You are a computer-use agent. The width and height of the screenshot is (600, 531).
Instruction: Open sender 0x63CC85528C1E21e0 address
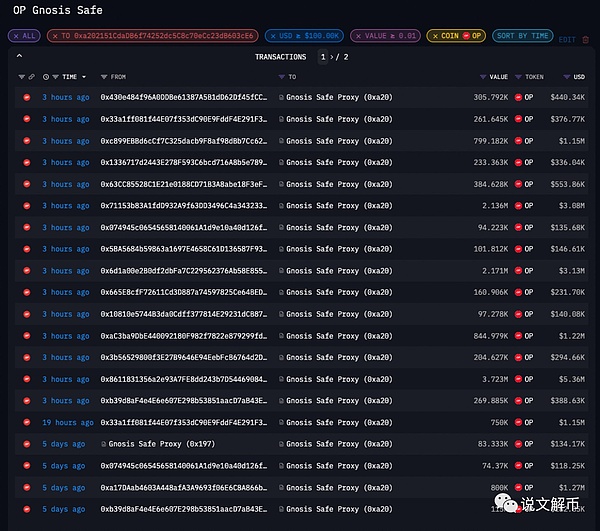[x=184, y=184]
